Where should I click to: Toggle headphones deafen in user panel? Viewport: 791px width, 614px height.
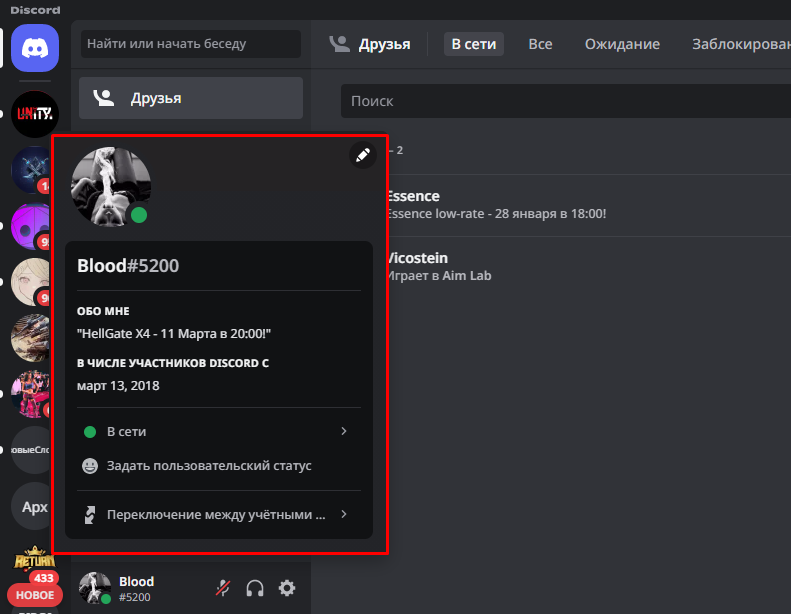click(255, 588)
